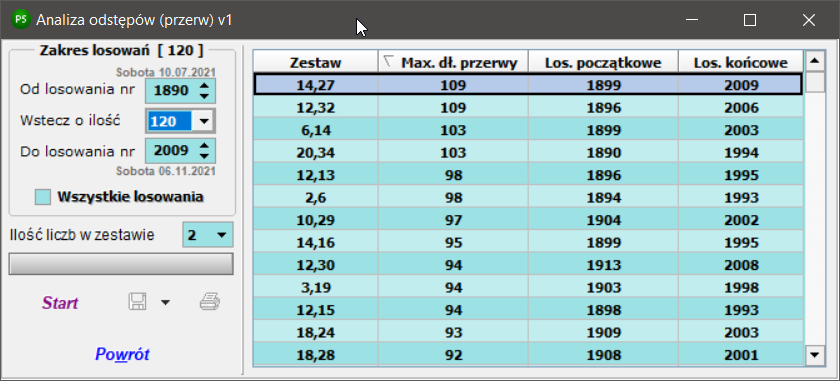Click the table scrollbar thumb

click(815, 82)
